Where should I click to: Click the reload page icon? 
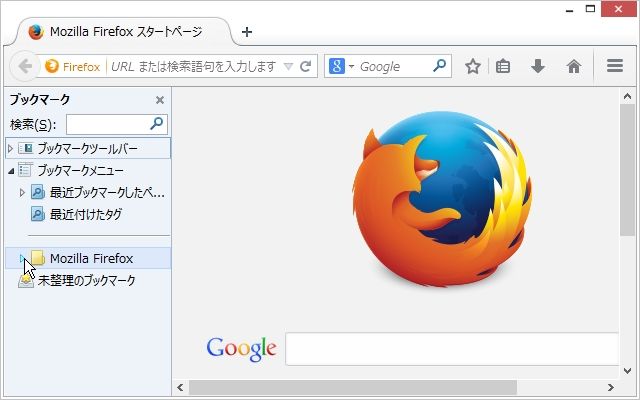tap(305, 66)
